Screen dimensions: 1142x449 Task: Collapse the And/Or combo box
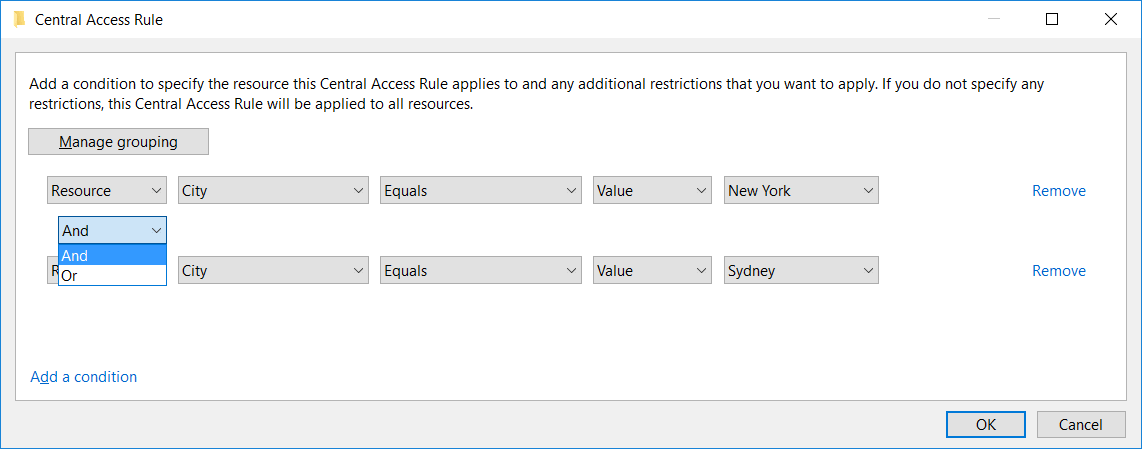(x=112, y=230)
